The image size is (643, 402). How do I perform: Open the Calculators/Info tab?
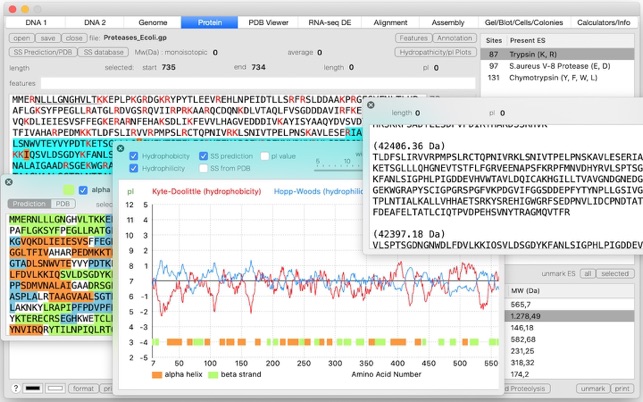(x=603, y=23)
